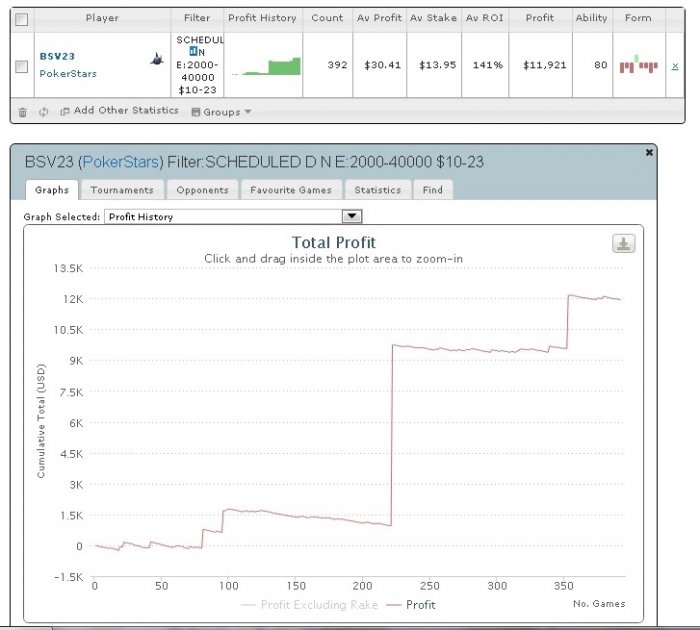
Task: Click the Filter column header
Action: [197, 18]
